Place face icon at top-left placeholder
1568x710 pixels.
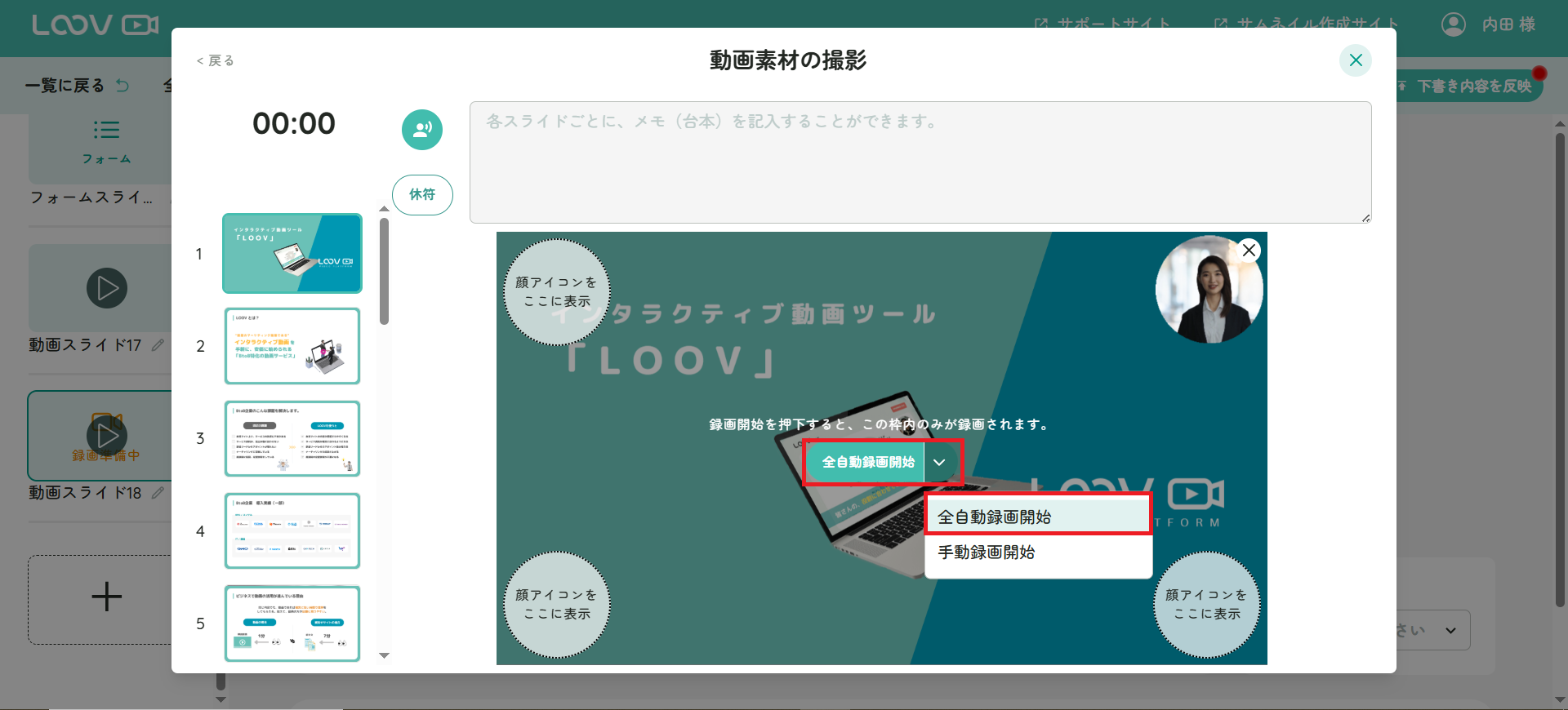(557, 291)
